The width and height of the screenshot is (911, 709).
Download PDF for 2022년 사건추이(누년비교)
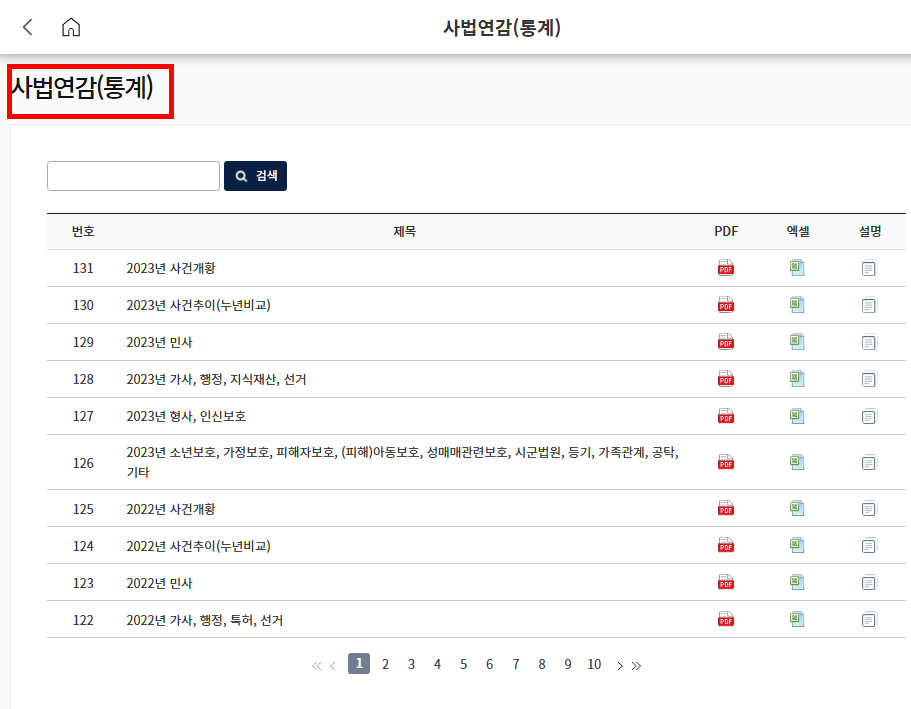tap(725, 545)
